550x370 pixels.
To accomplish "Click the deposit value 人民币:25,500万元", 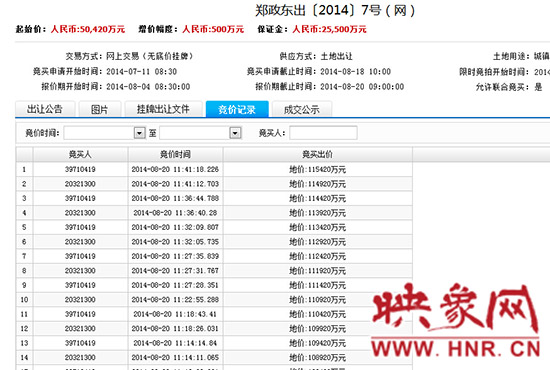I will pos(329,29).
